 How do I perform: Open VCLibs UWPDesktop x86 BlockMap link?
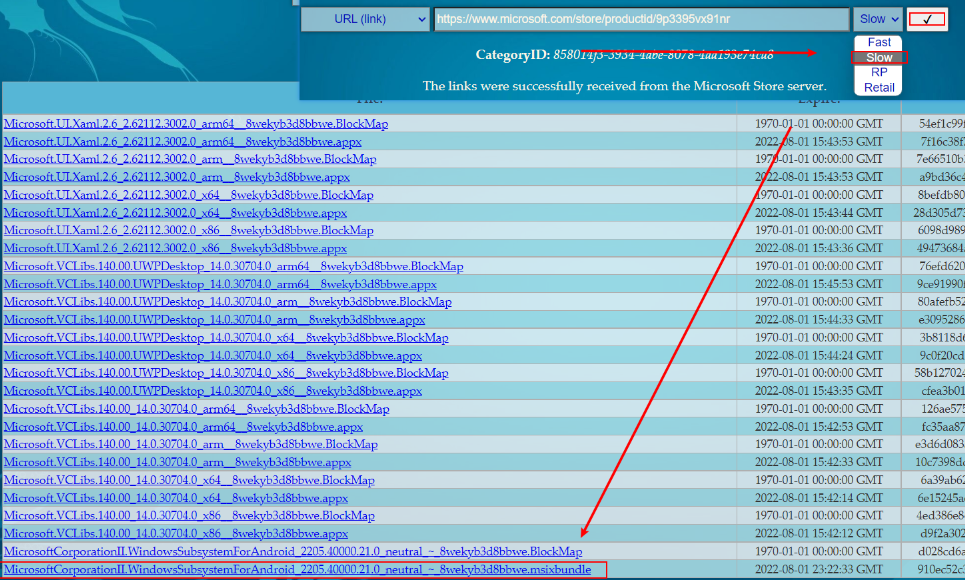click(x=226, y=373)
